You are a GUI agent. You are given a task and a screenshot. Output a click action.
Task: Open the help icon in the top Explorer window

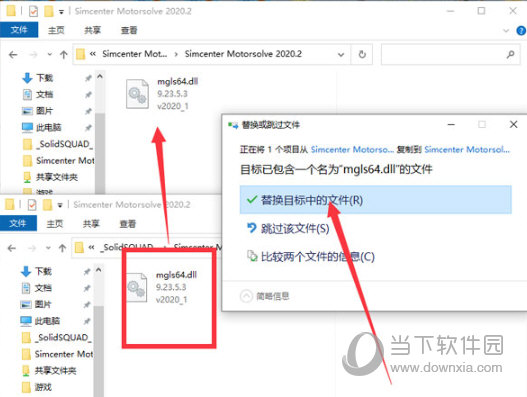(x=521, y=31)
